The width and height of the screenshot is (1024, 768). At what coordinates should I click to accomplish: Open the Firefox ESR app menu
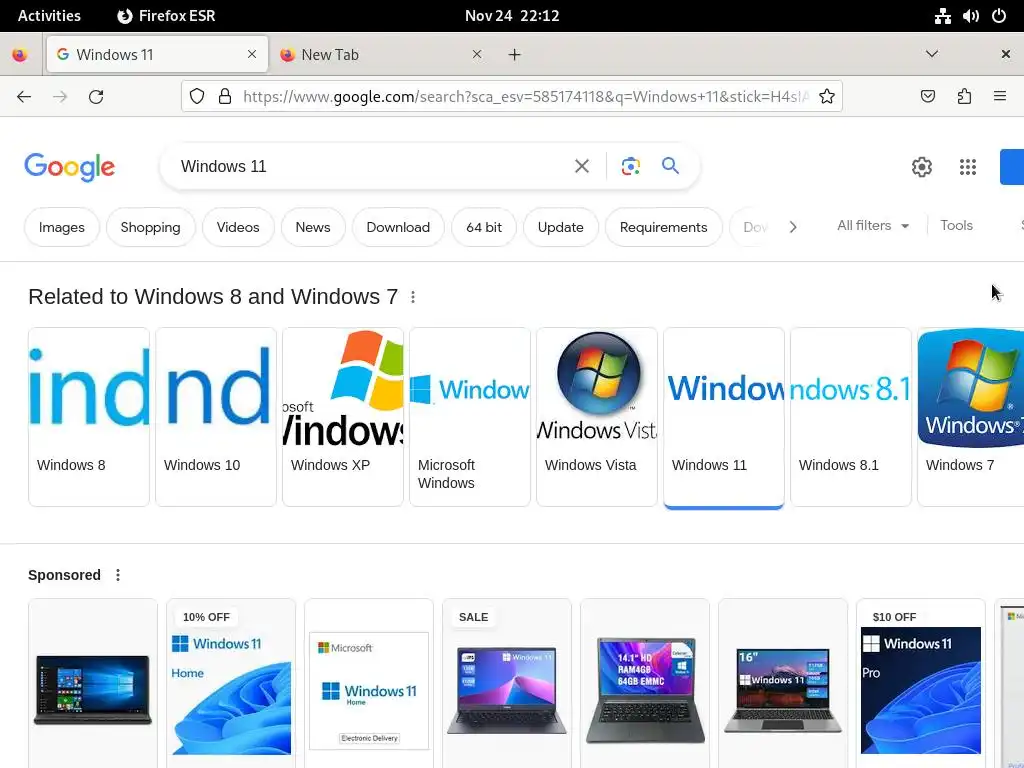[x=167, y=16]
